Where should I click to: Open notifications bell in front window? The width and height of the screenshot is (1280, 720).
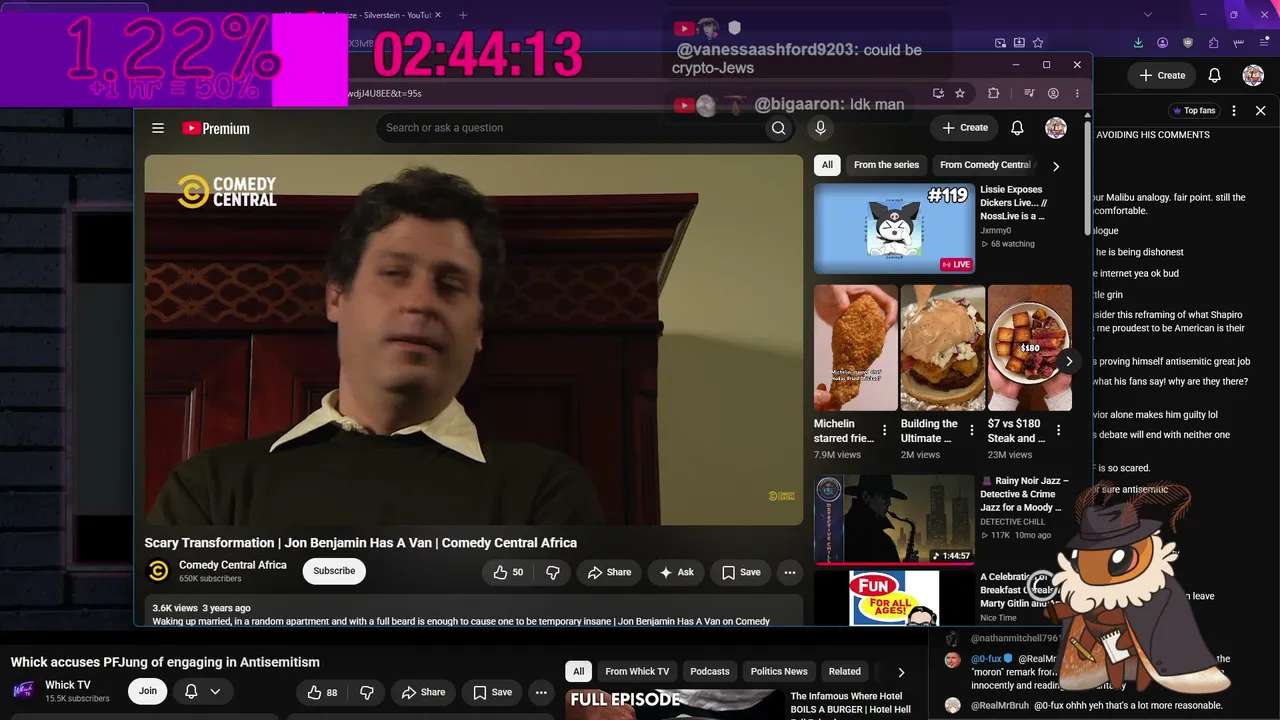[x=1017, y=128]
